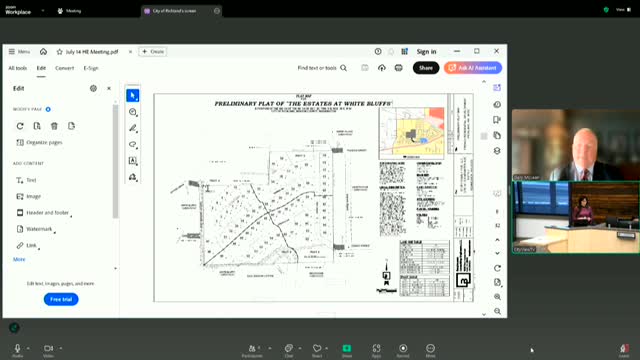Open the All tools tab

[18, 68]
